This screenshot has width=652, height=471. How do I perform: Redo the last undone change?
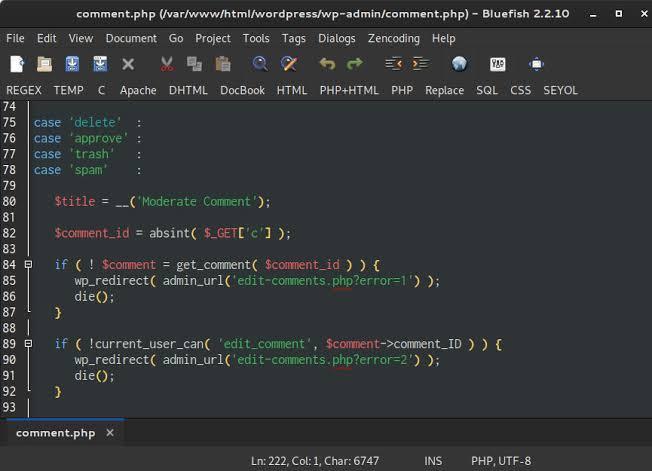pyautogui.click(x=355, y=64)
